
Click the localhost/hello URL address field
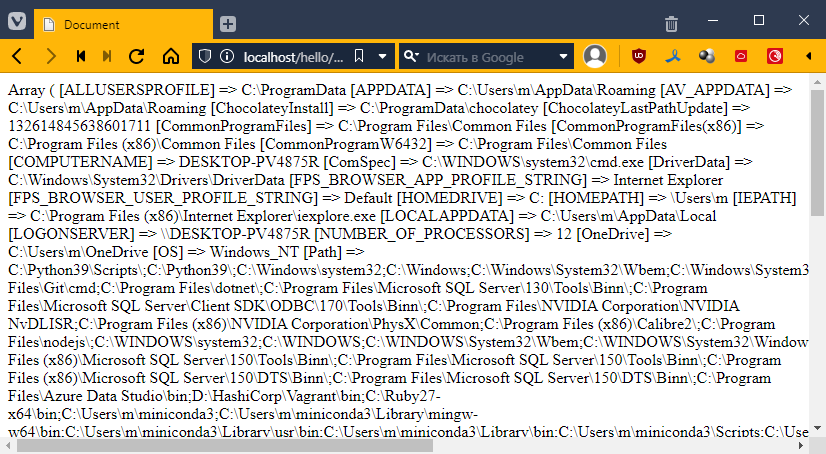[x=294, y=56]
